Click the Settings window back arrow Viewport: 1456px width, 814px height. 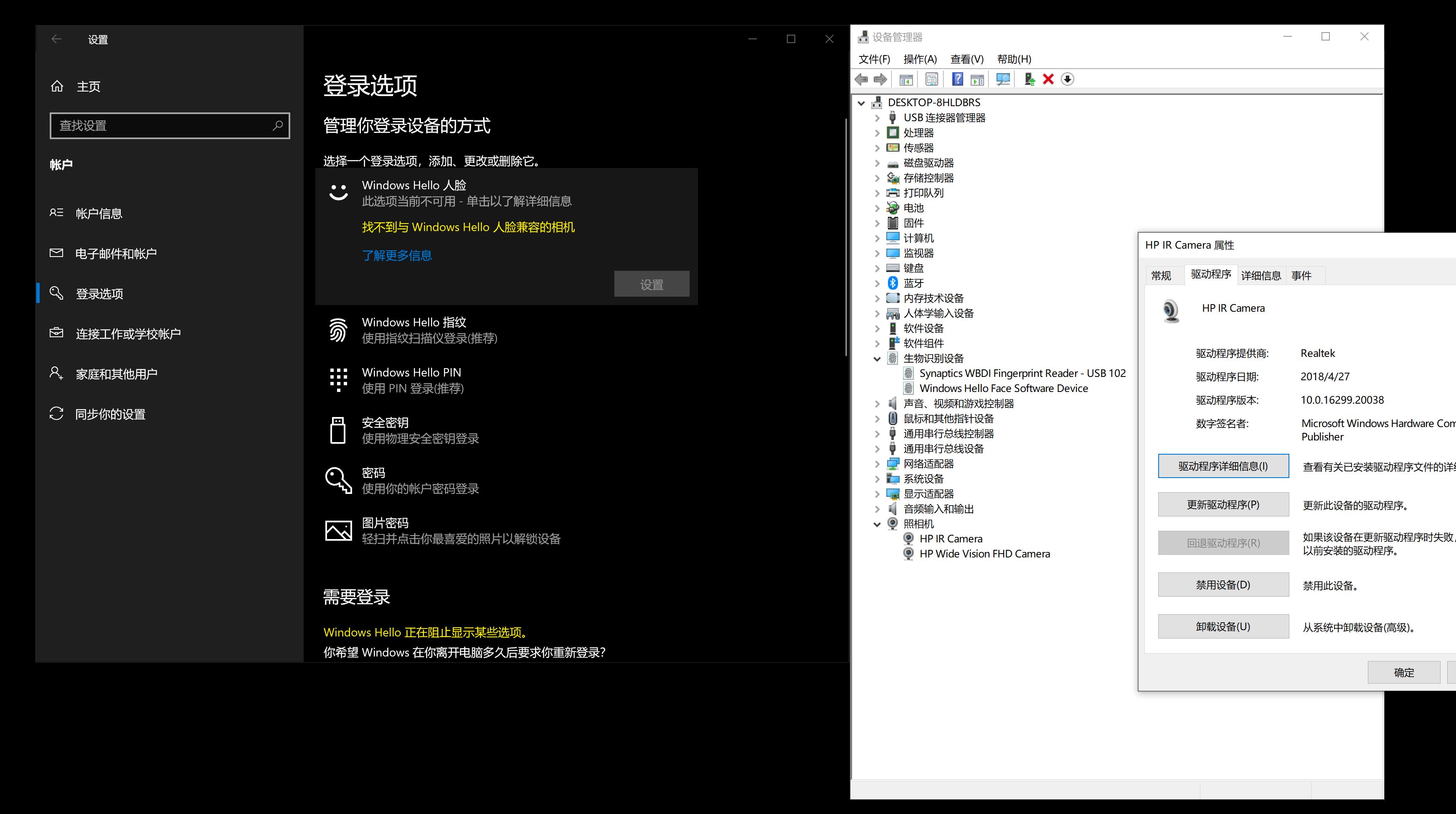coord(56,39)
